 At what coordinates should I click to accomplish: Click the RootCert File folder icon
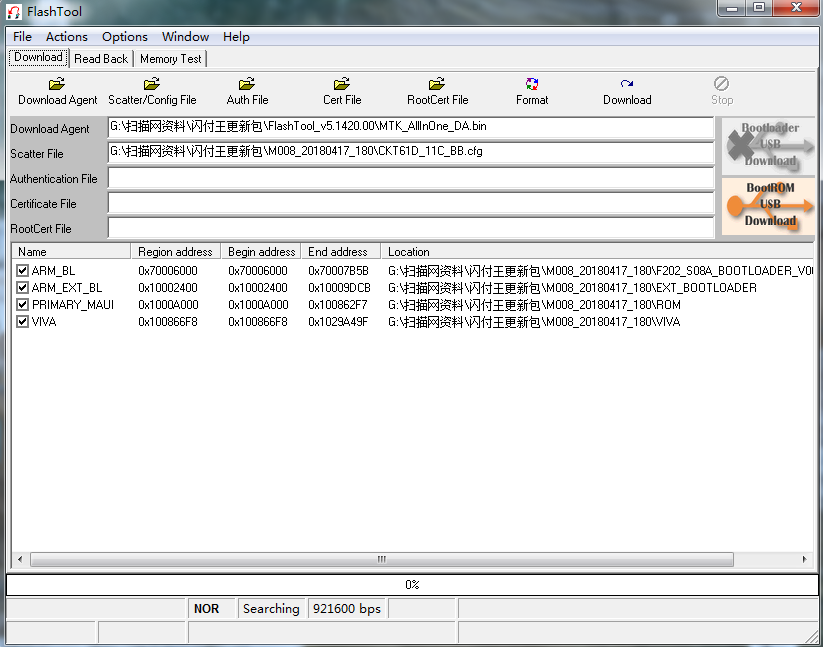click(437, 84)
